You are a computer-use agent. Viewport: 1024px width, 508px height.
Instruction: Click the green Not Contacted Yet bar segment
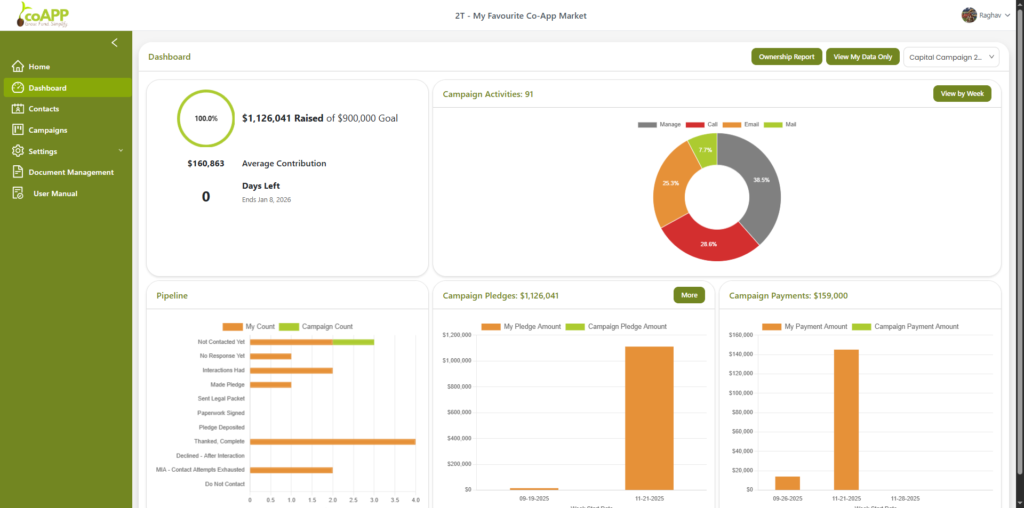[x=353, y=341]
